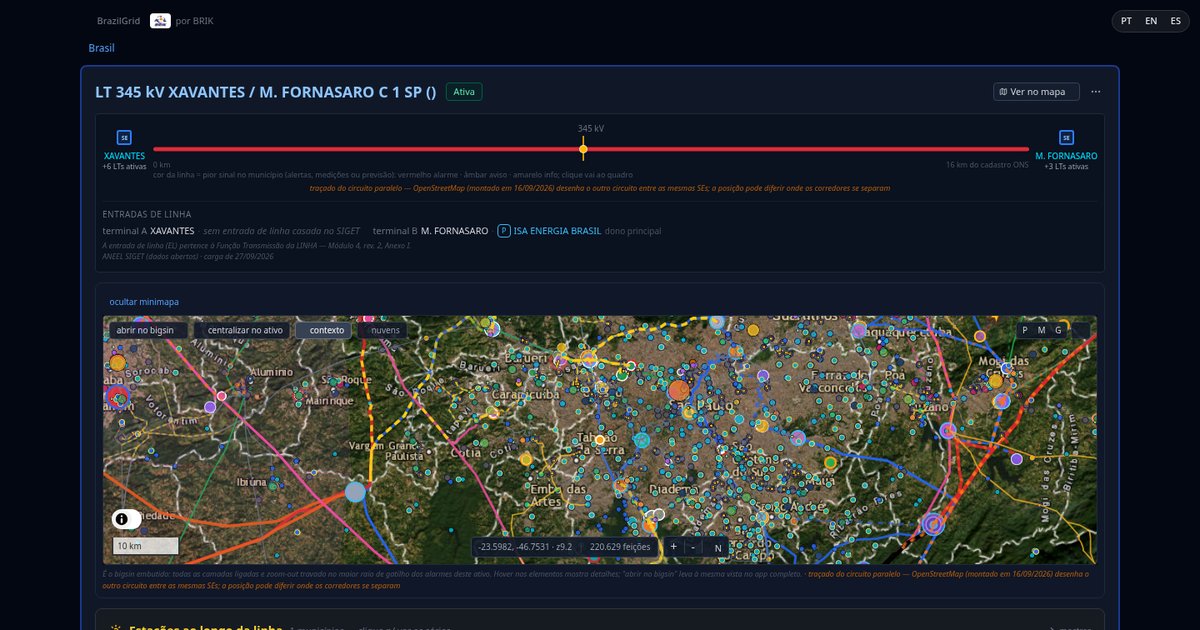This screenshot has width=1200, height=630.
Task: Select the P size option on minimap
Action: coord(1025,330)
